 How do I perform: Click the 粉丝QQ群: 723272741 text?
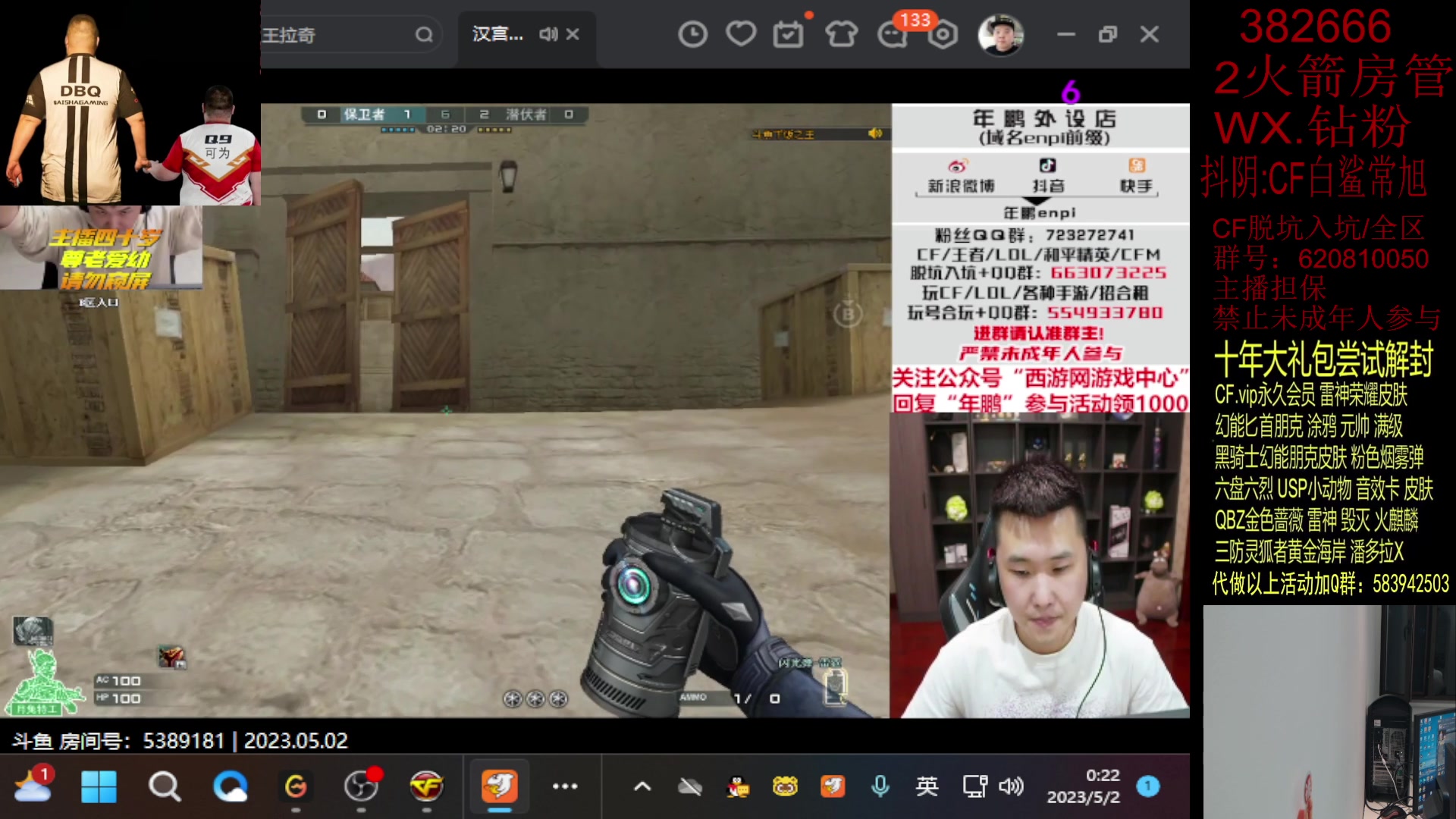pyautogui.click(x=1034, y=235)
